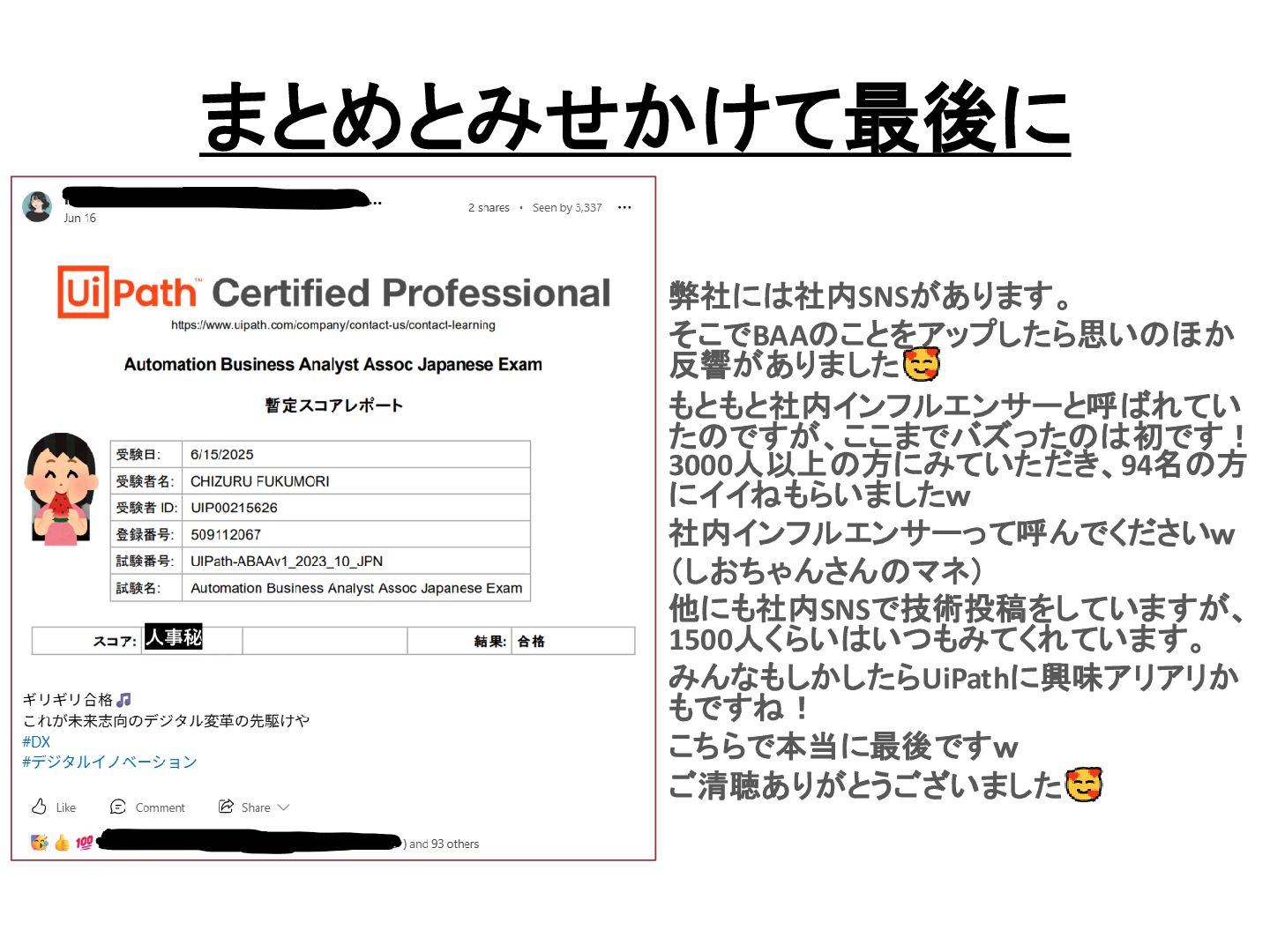Click the 100 reaction emoji

pyautogui.click(x=84, y=843)
